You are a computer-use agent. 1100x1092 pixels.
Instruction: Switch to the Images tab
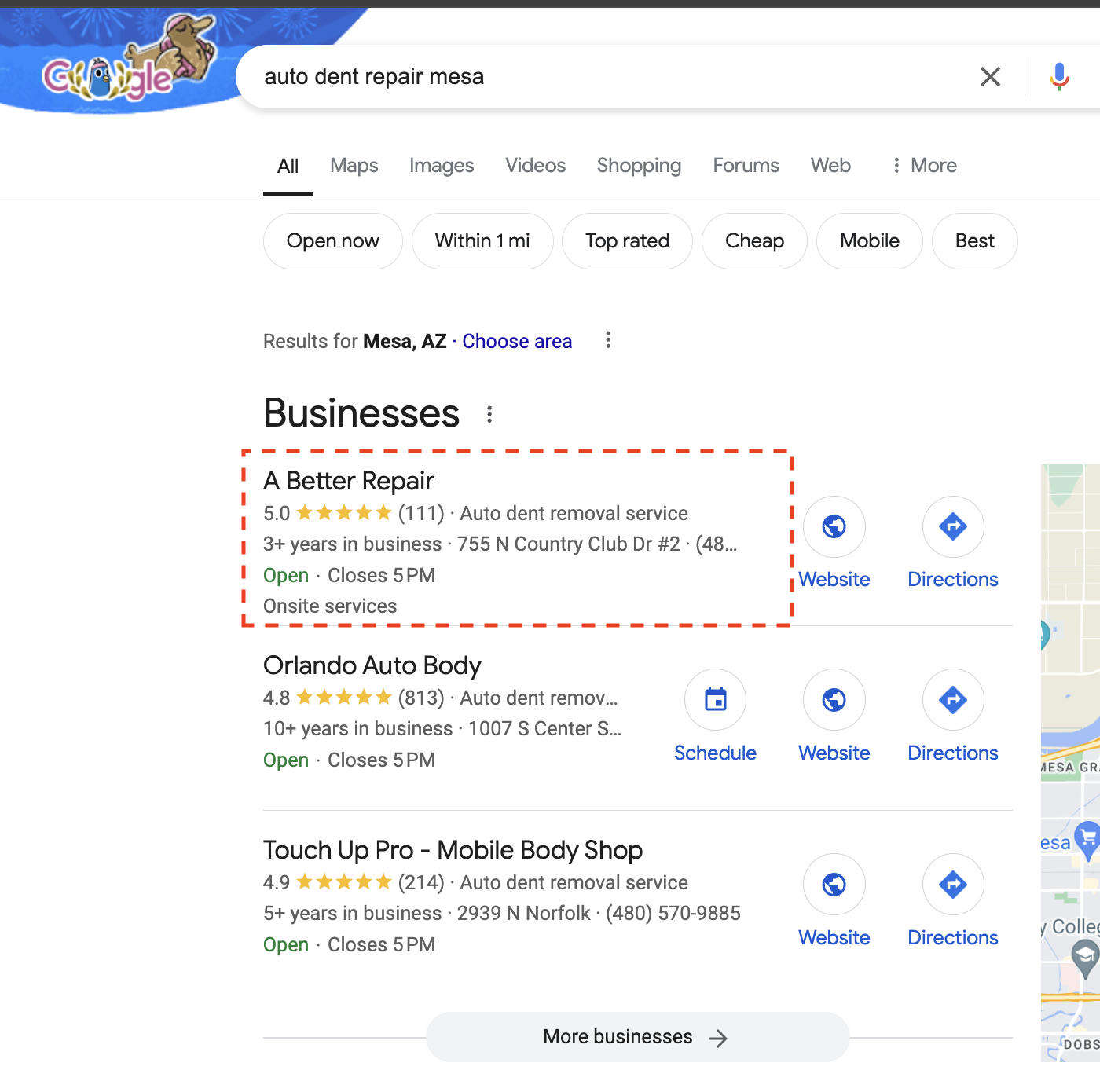[442, 166]
